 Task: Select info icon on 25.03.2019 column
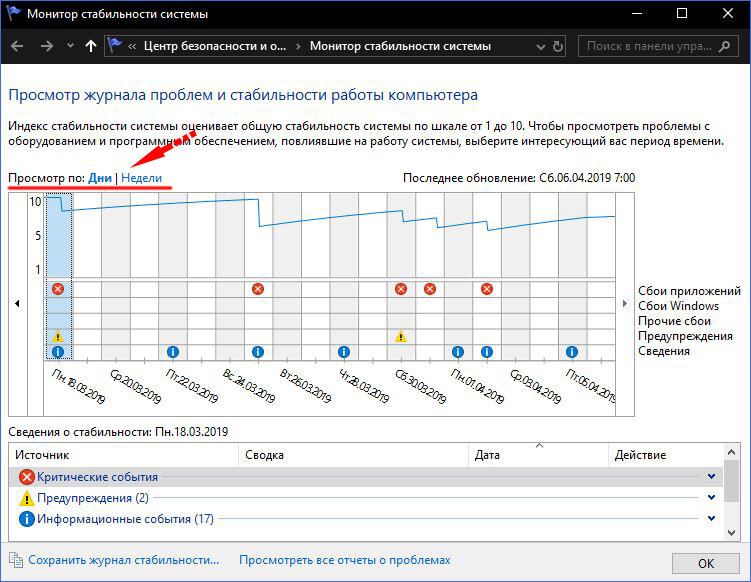[x=258, y=352]
